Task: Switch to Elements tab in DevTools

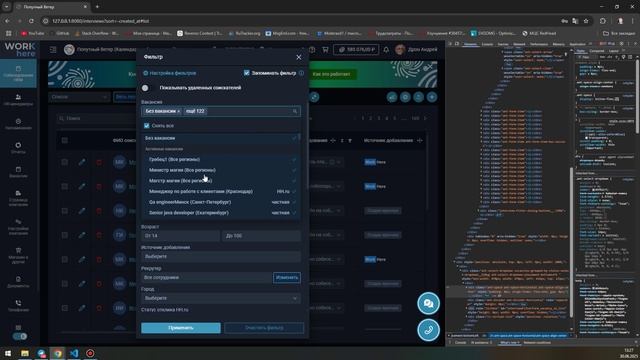Action: [x=470, y=44]
